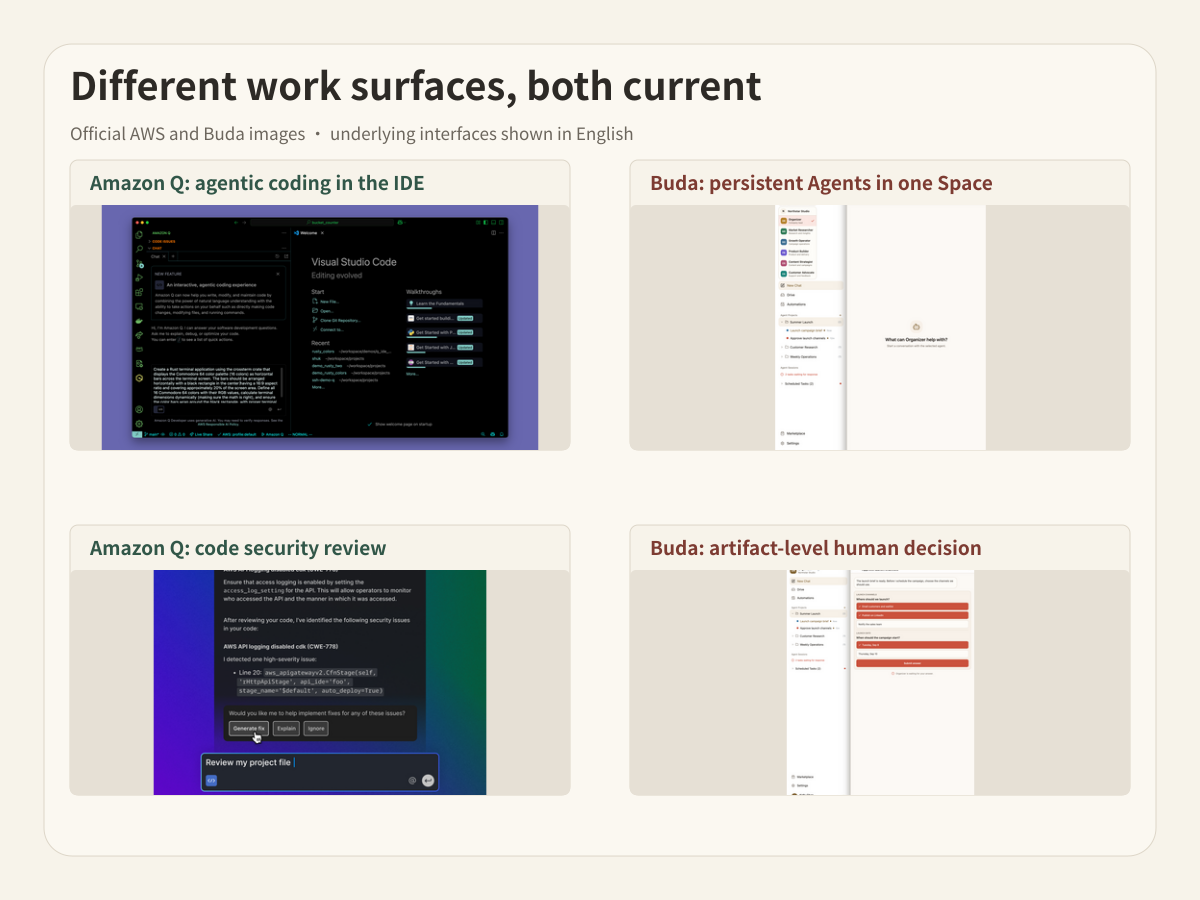Image resolution: width=1200 pixels, height=900 pixels.
Task: Open the Explorer icon in VS Code activity bar
Action: (139, 234)
